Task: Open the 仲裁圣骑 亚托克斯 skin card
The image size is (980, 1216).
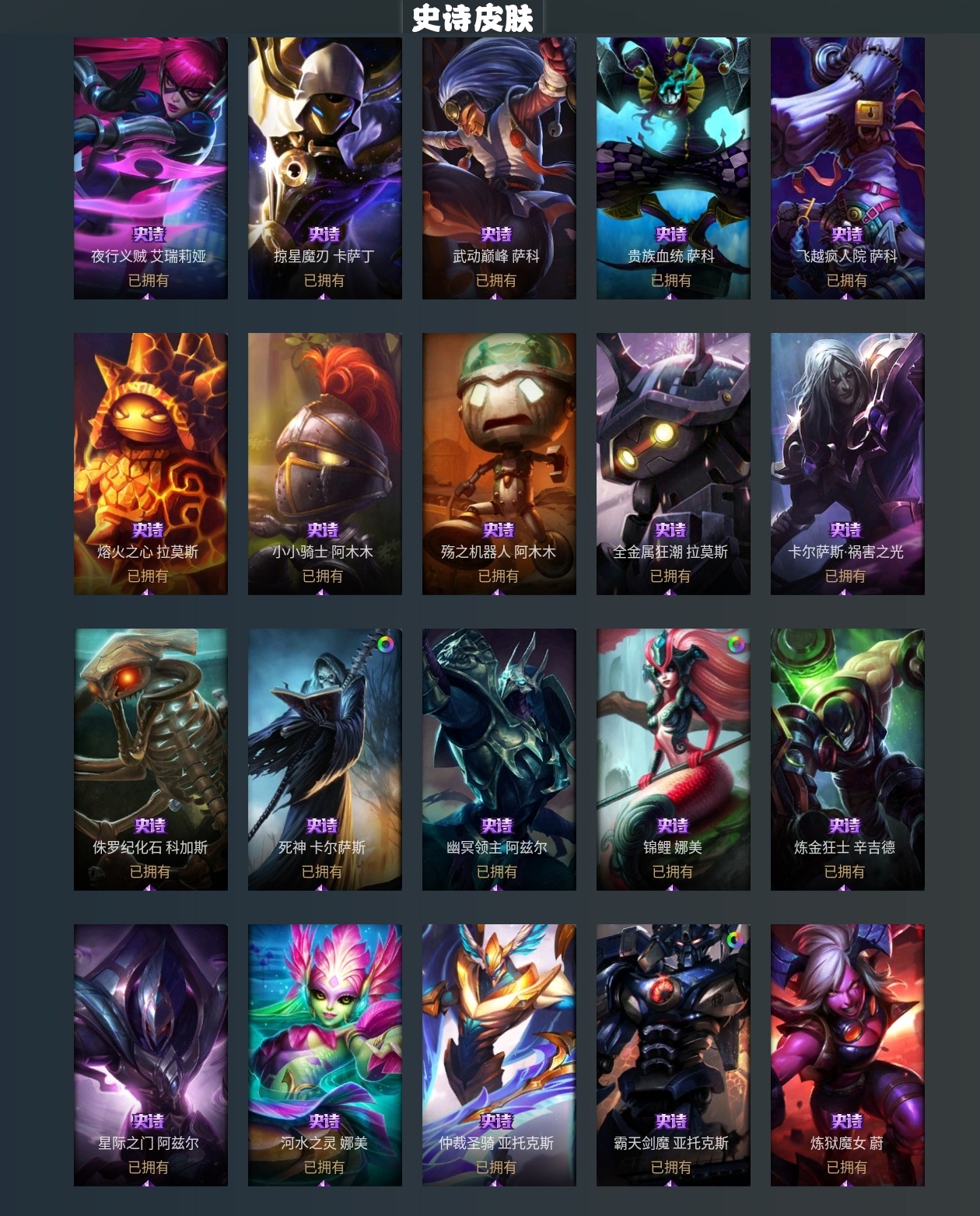Action: click(x=499, y=1055)
